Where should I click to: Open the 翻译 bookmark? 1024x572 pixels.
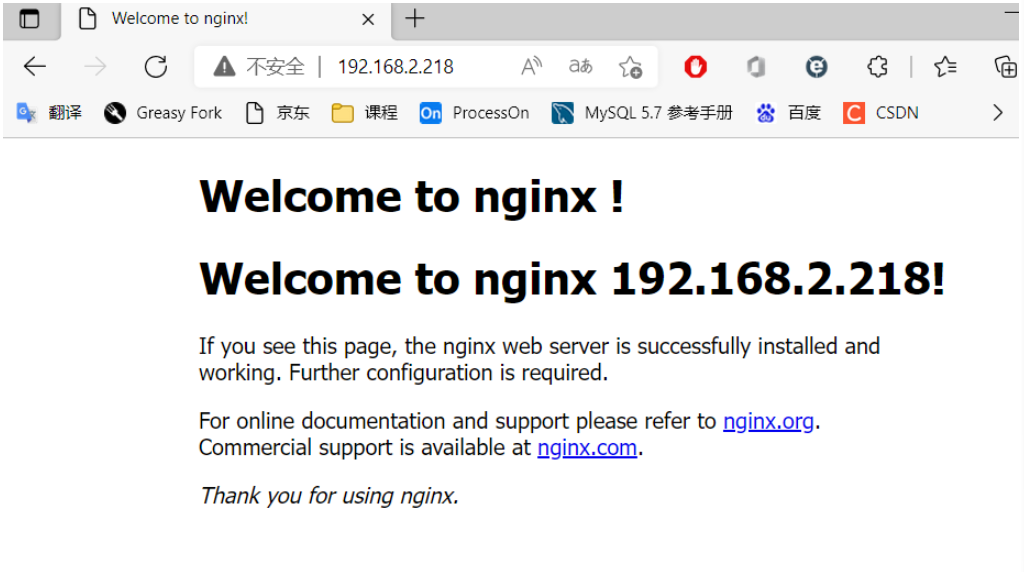click(50, 113)
